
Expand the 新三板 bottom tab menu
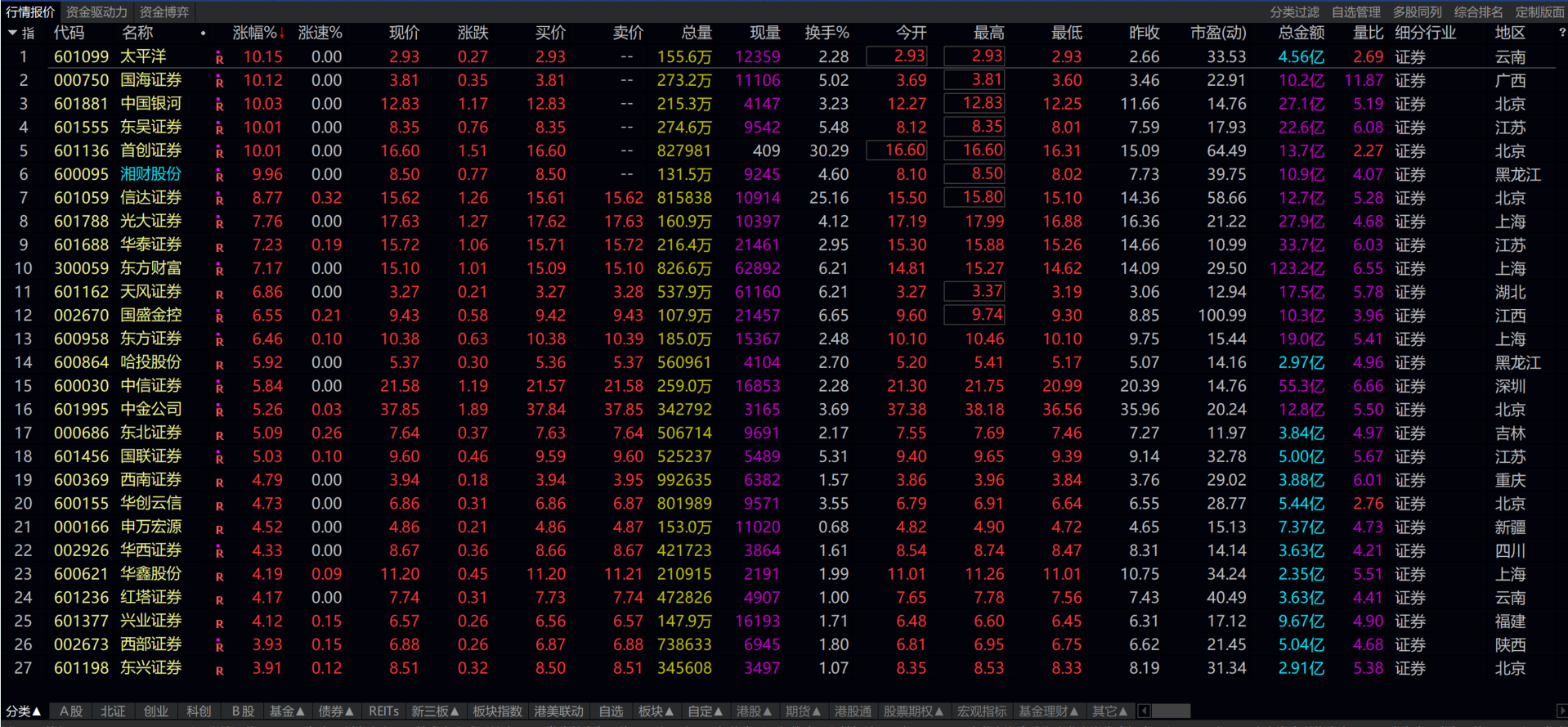click(x=435, y=711)
